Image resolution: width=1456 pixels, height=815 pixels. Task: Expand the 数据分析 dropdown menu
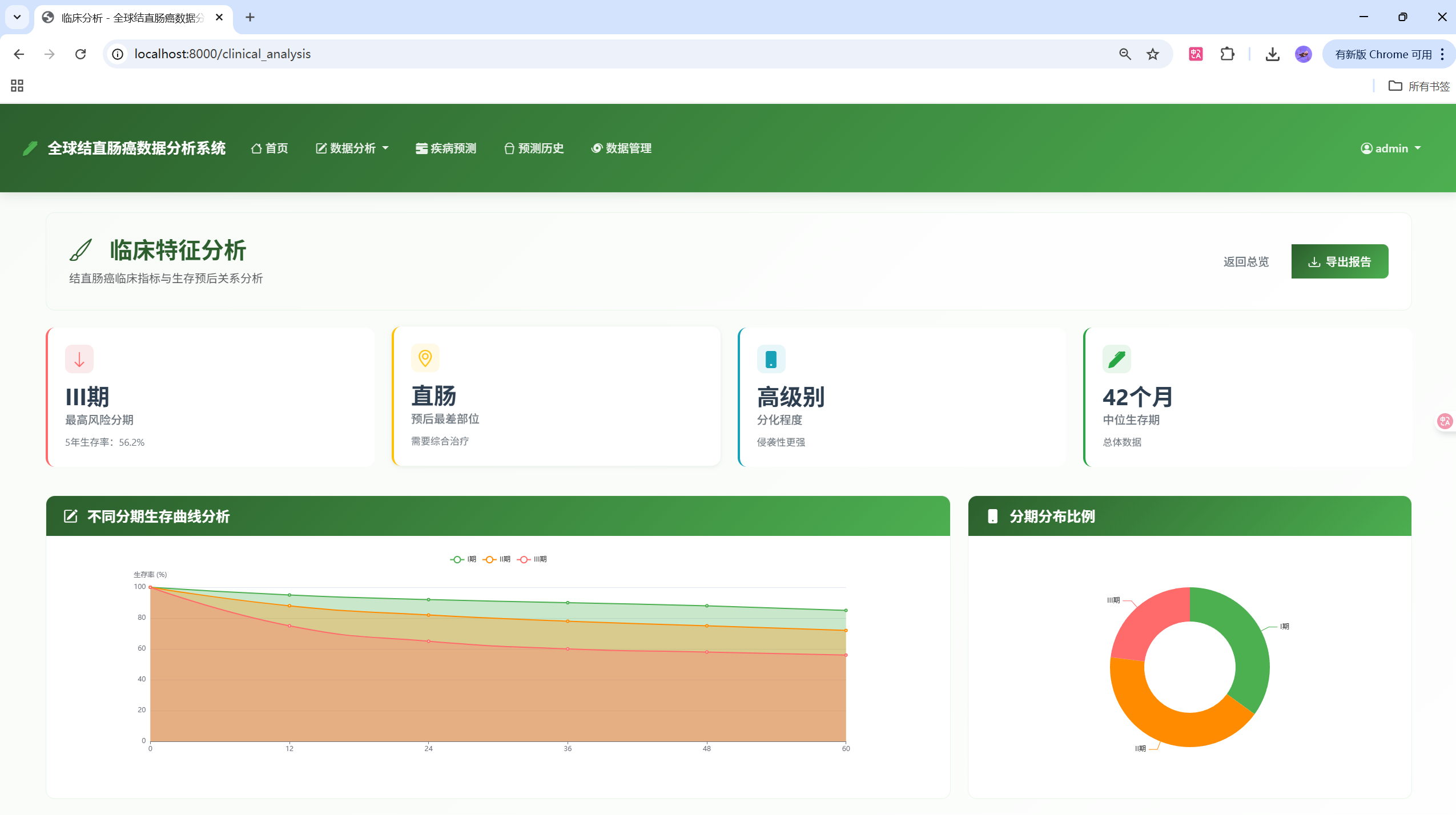pos(352,148)
